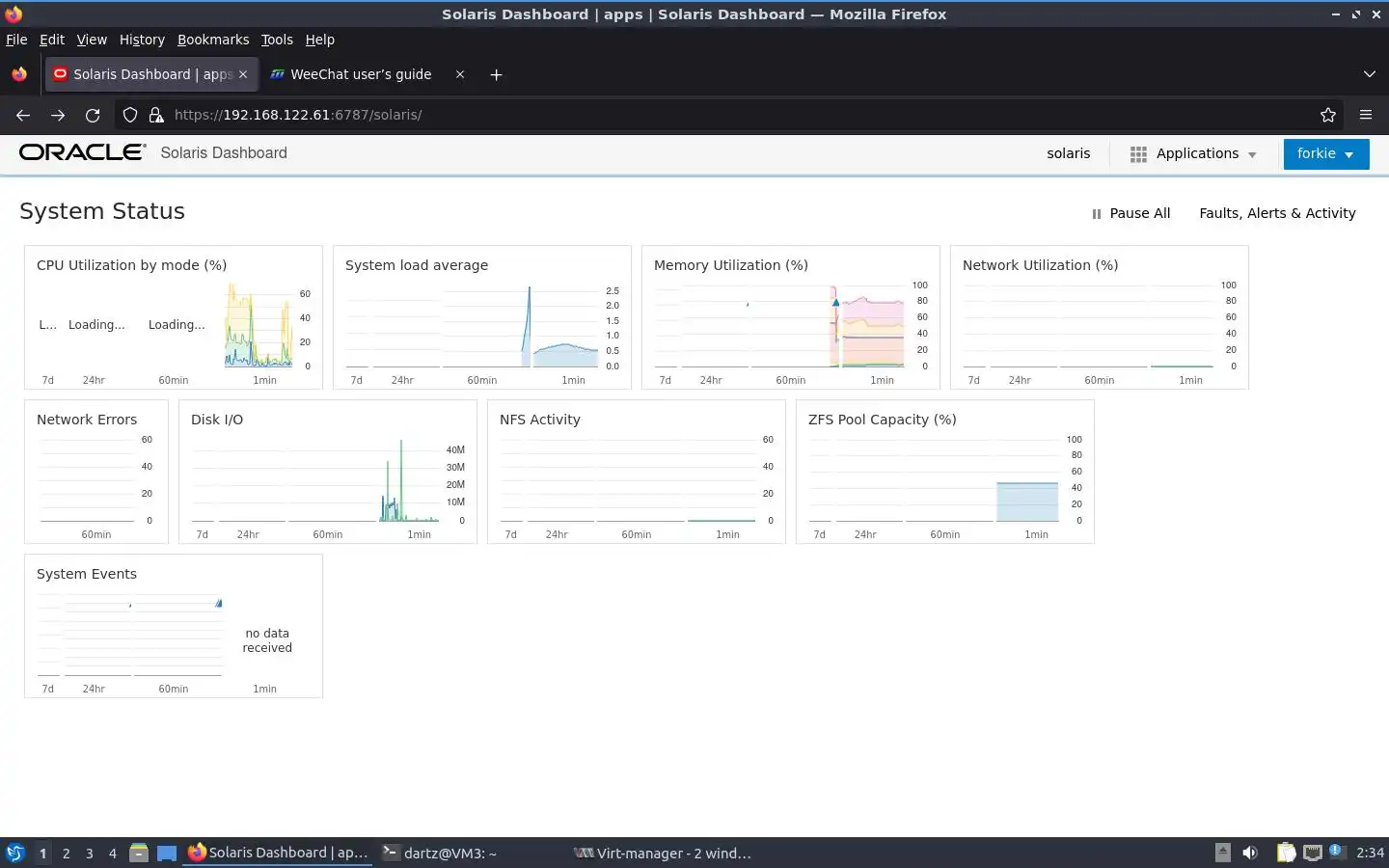Click 'no data received' in System Events
This screenshot has height=868, width=1389.
267,640
